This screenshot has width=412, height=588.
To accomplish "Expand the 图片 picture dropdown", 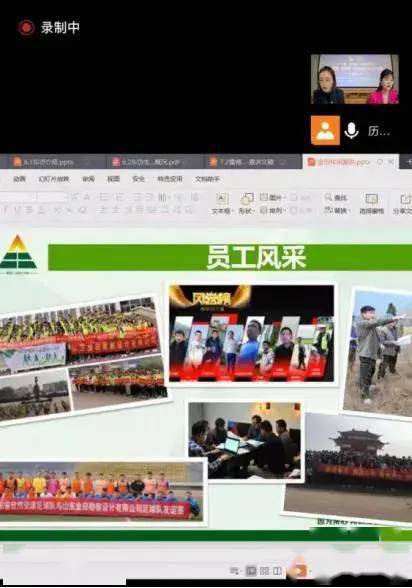I will (x=273, y=197).
